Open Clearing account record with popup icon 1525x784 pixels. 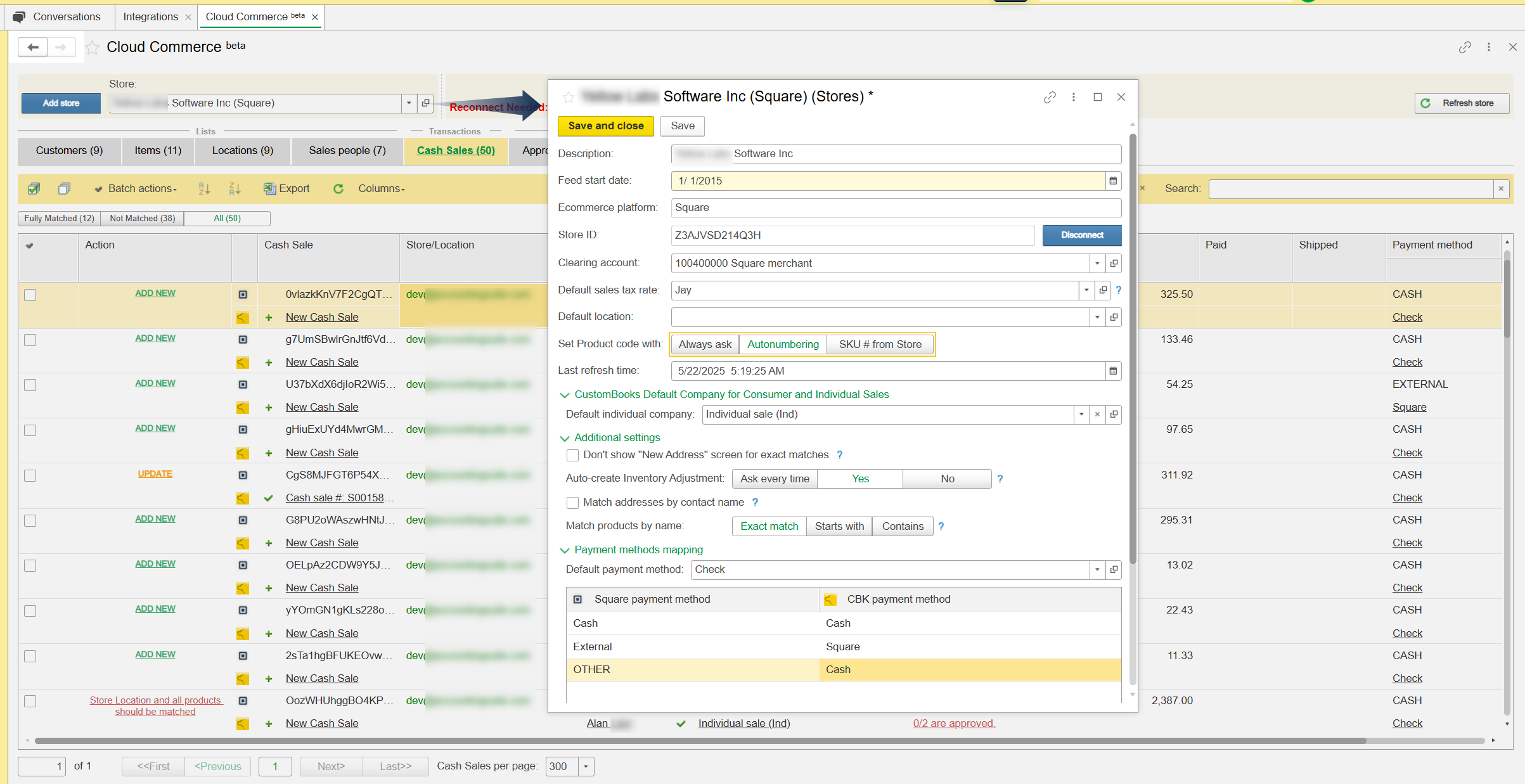pyautogui.click(x=1114, y=263)
